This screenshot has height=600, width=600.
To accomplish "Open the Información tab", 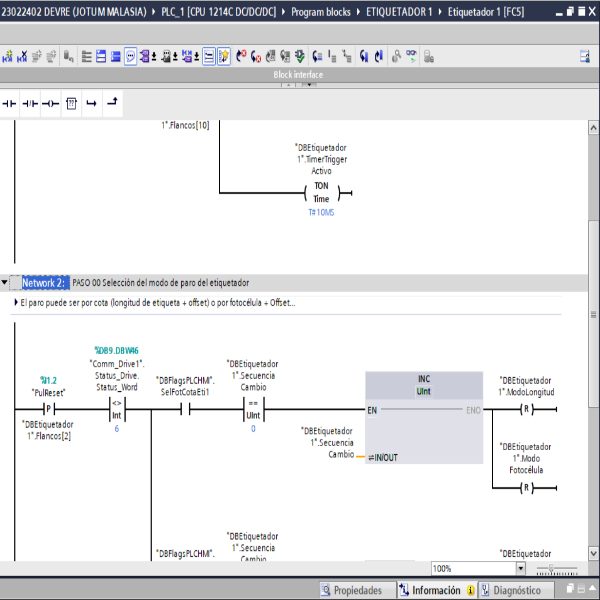I will click(436, 590).
